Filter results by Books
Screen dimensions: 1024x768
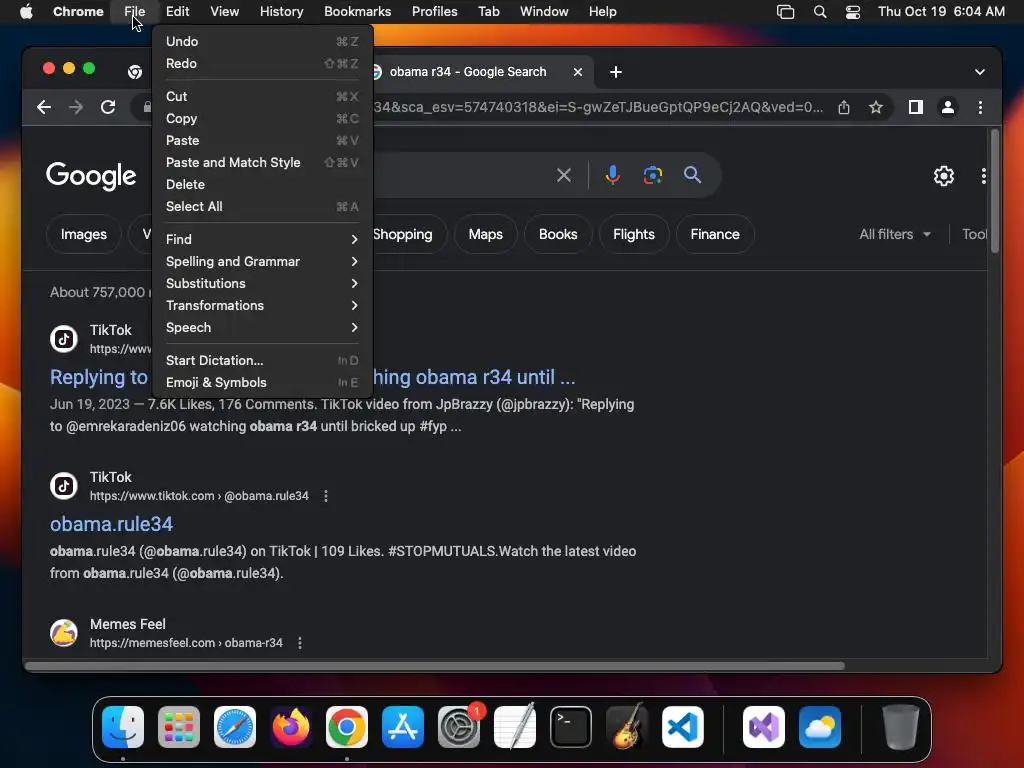pos(558,234)
